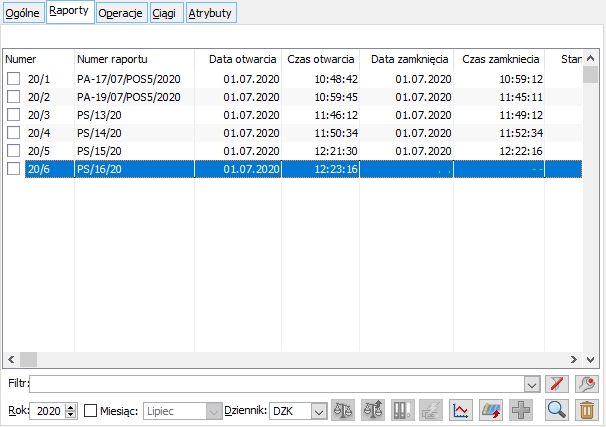Click the balance scales icon
Image resolution: width=606 pixels, height=427 pixels.
[343, 410]
